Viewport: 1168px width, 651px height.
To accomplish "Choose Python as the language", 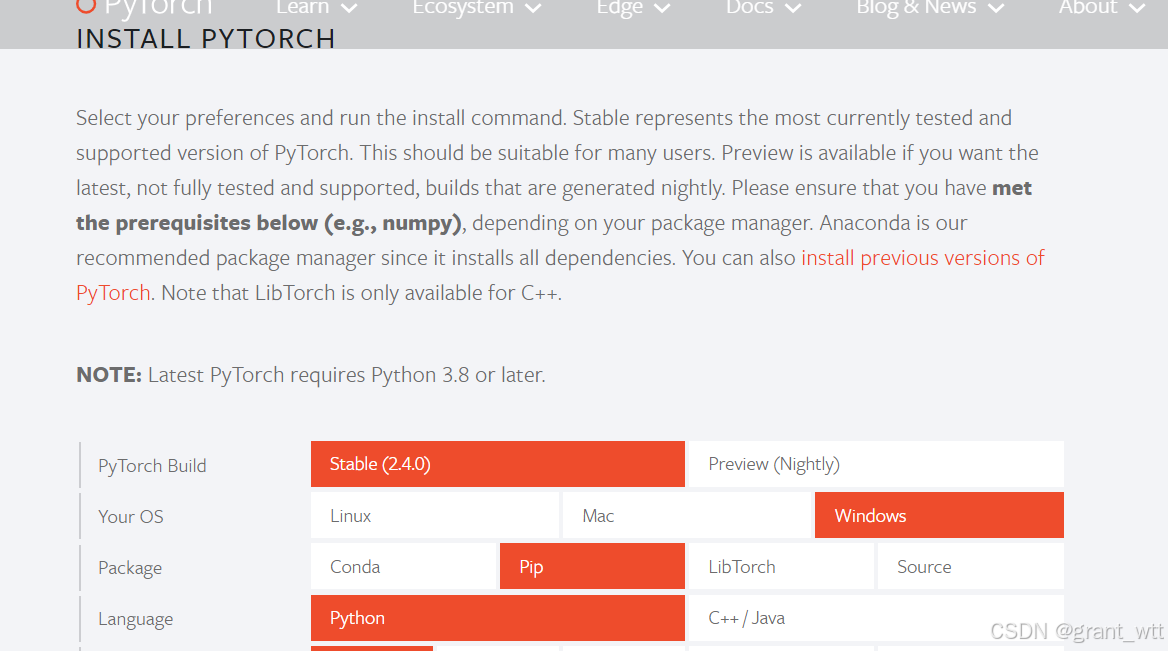I will pyautogui.click(x=497, y=618).
